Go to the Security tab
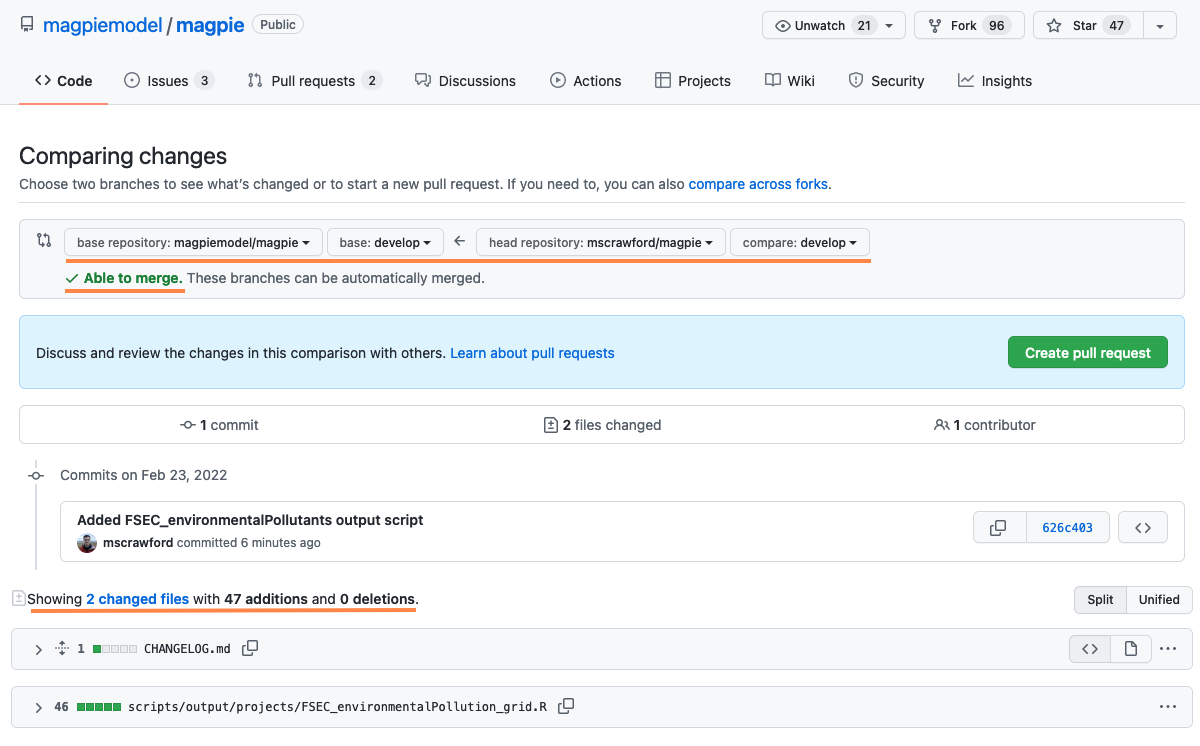 point(886,81)
